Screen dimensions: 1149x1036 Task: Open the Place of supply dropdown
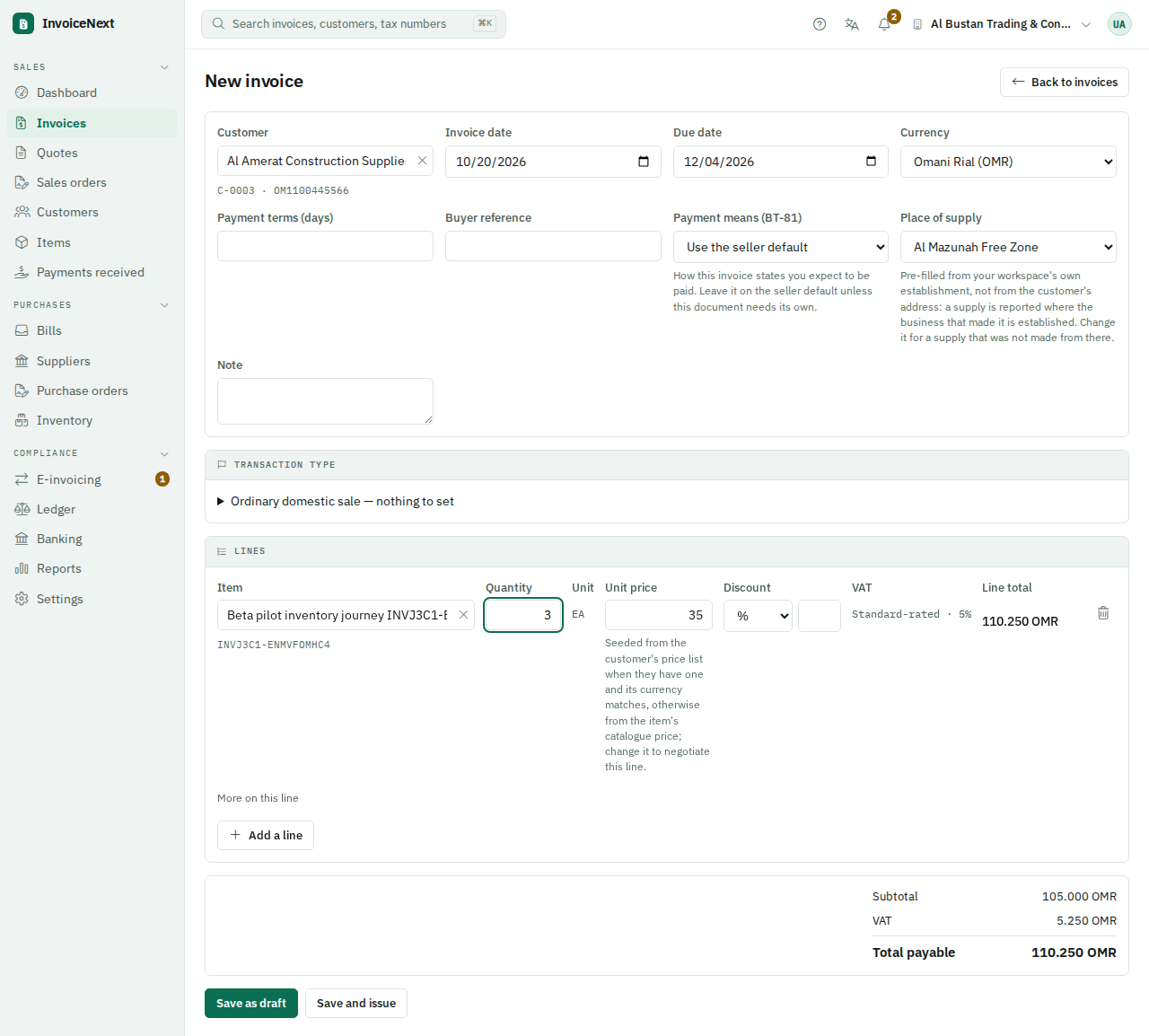1008,247
